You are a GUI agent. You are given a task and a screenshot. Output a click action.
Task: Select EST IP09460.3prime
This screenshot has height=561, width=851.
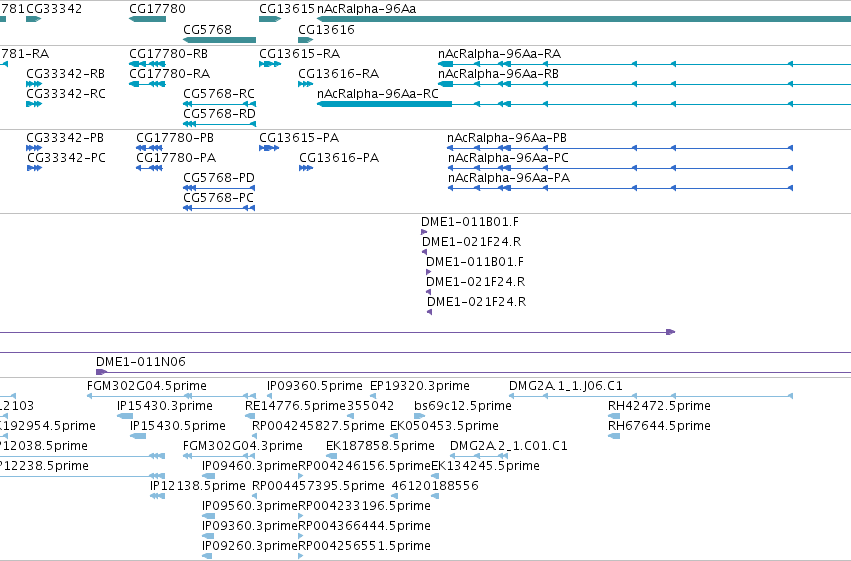[250, 466]
